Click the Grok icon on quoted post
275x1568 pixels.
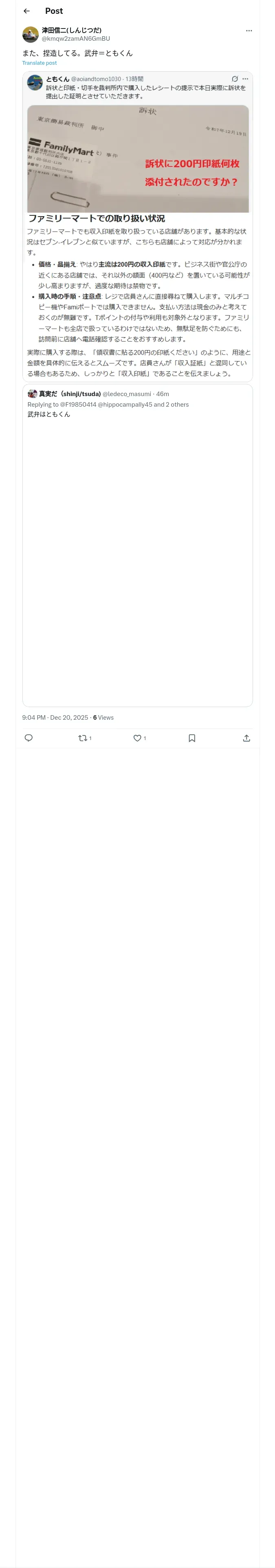tap(235, 79)
